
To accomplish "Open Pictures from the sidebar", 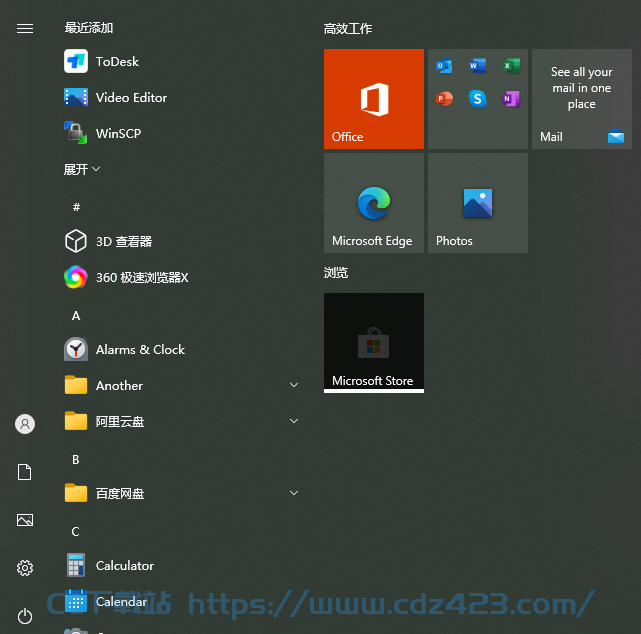I will [x=25, y=520].
